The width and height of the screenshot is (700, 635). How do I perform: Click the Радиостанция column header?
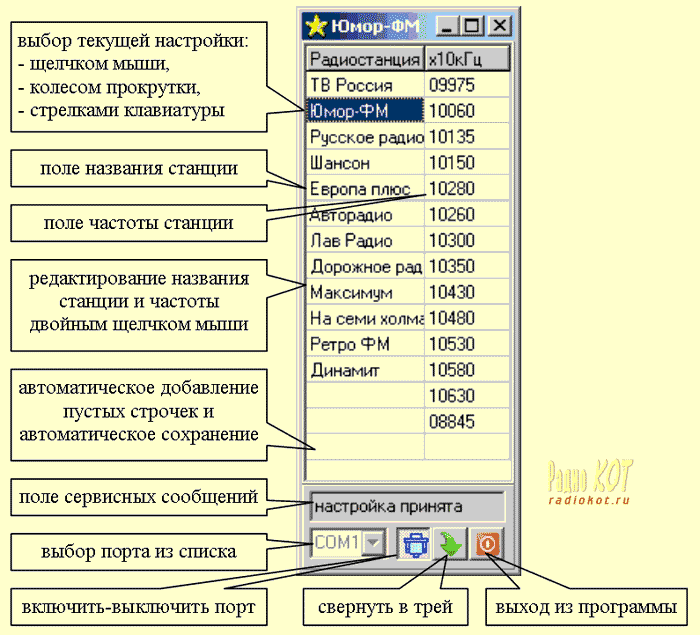tap(365, 58)
